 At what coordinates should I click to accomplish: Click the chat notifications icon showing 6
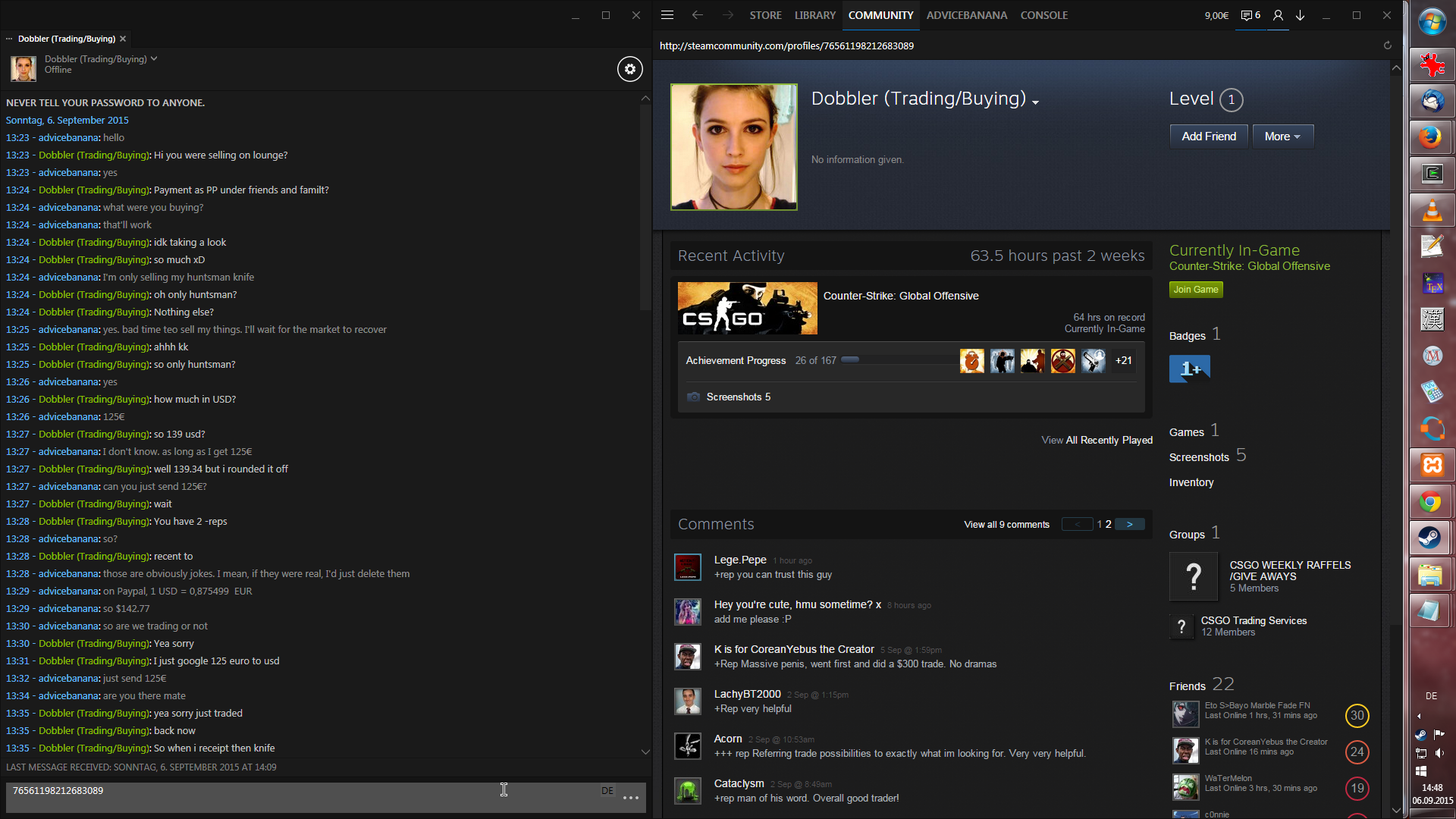coord(1250,15)
